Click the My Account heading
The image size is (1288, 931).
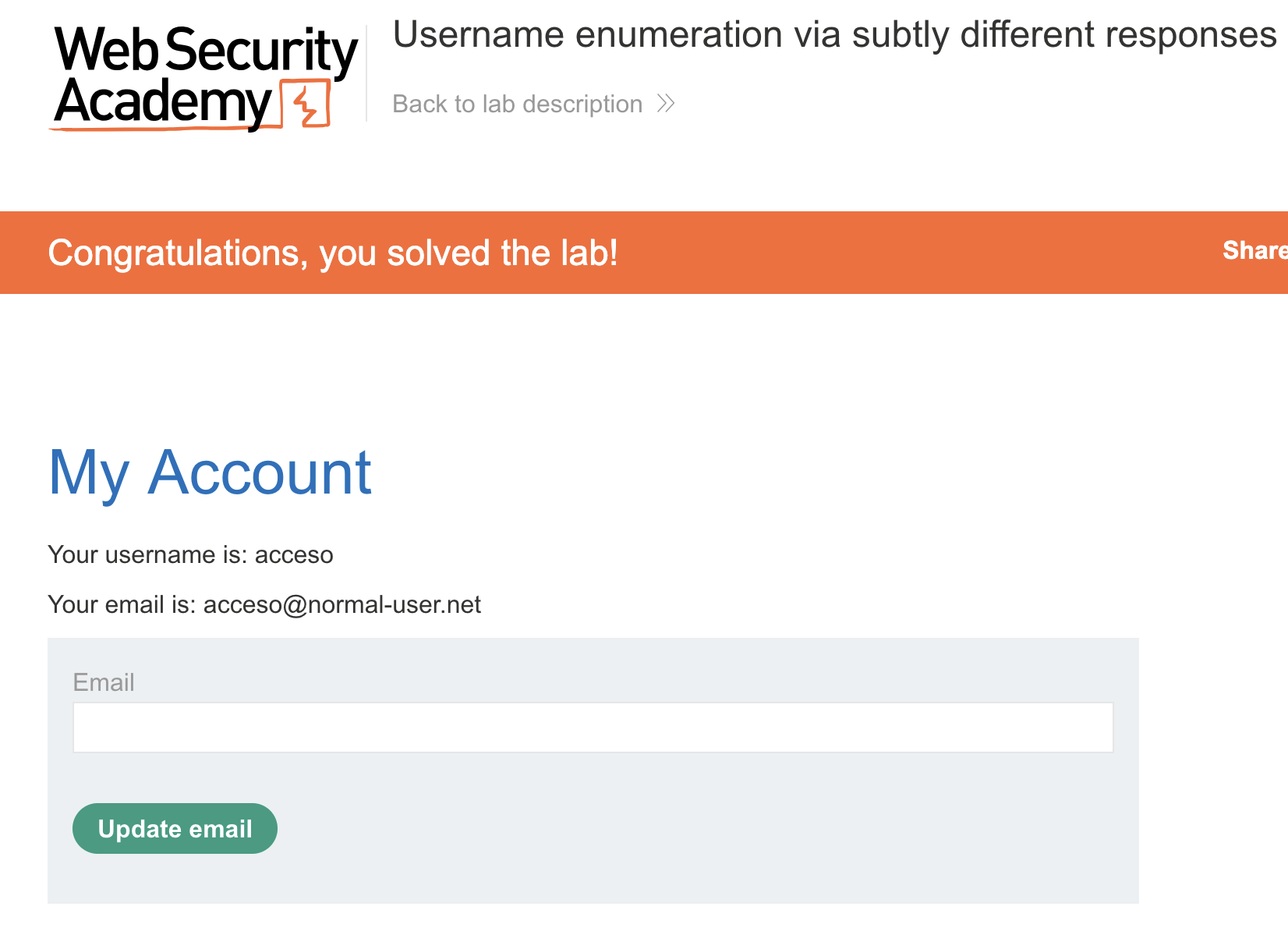point(210,473)
